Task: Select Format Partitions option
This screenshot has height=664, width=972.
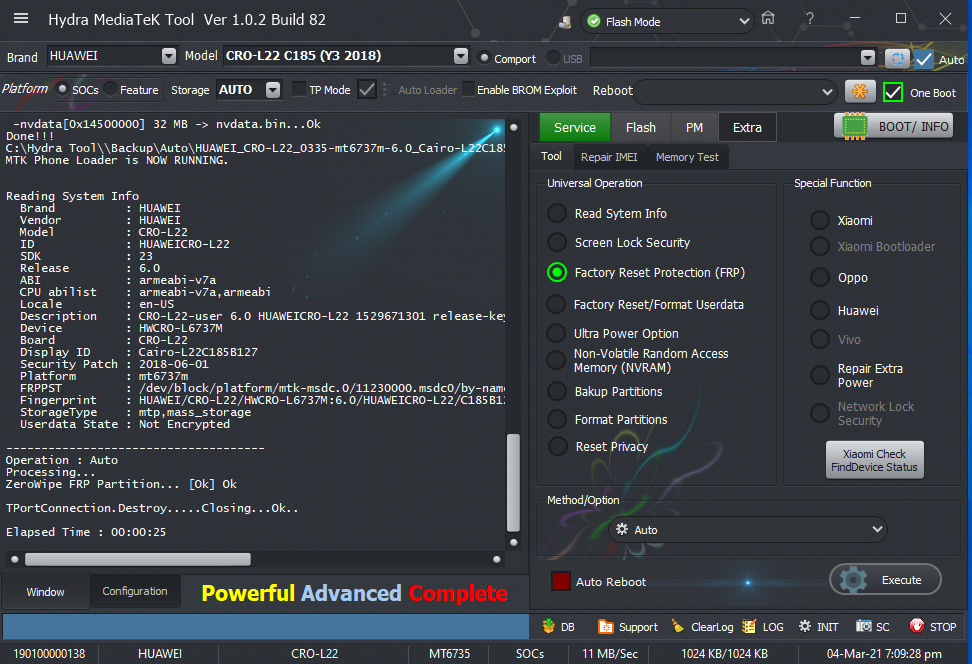Action: (557, 419)
